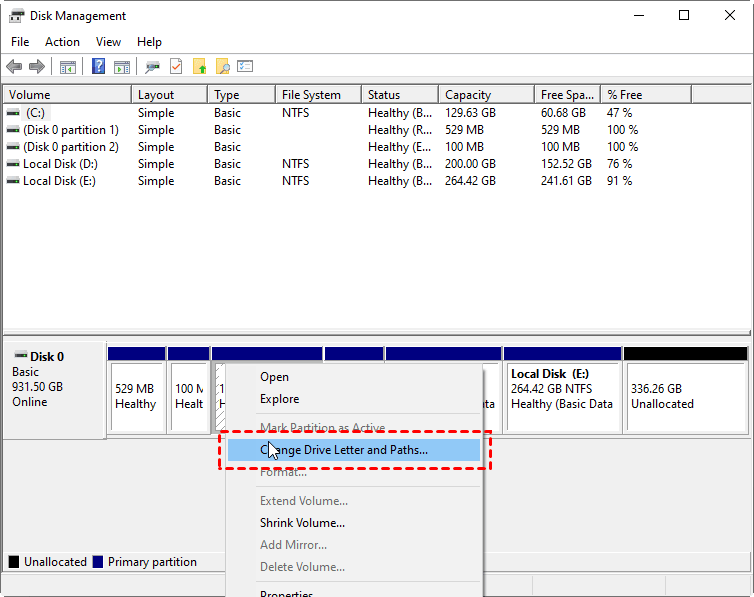Sort by the Capacity column header
The image size is (754, 597).
click(468, 95)
